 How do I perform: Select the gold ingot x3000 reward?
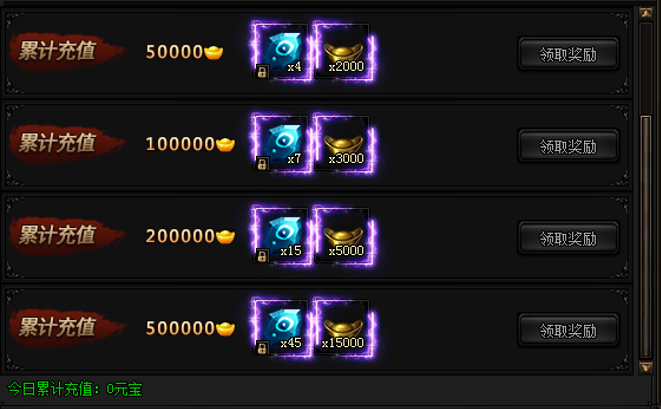pyautogui.click(x=344, y=143)
